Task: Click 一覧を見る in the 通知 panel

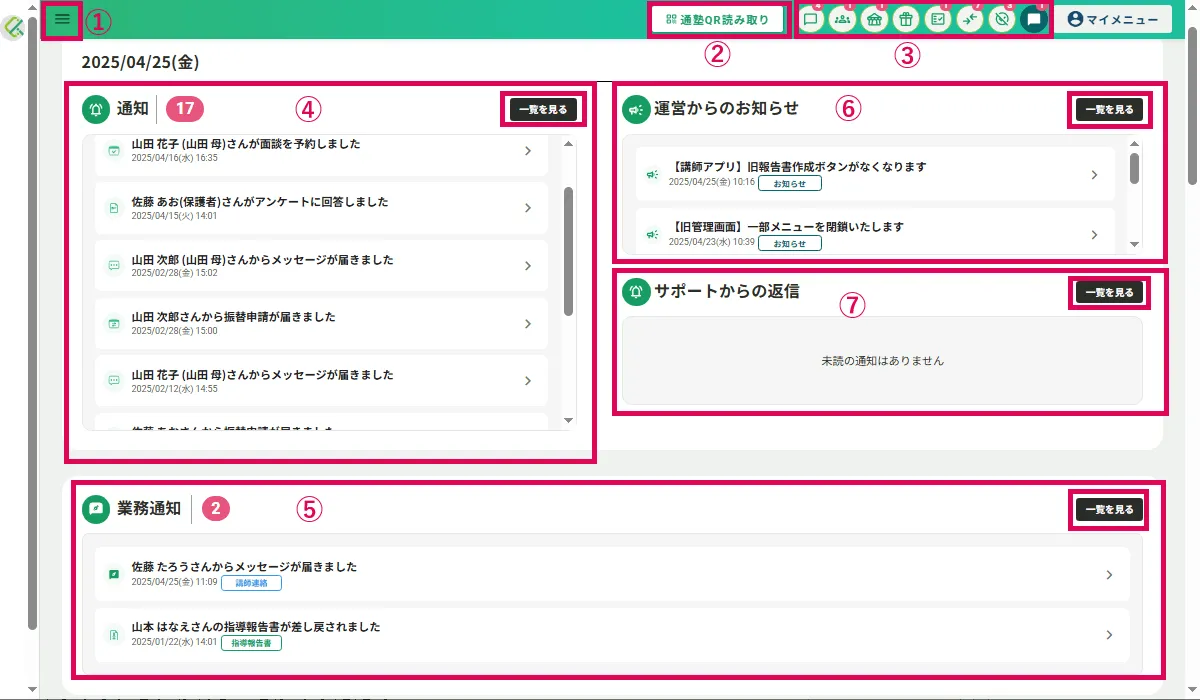Action: tap(544, 110)
